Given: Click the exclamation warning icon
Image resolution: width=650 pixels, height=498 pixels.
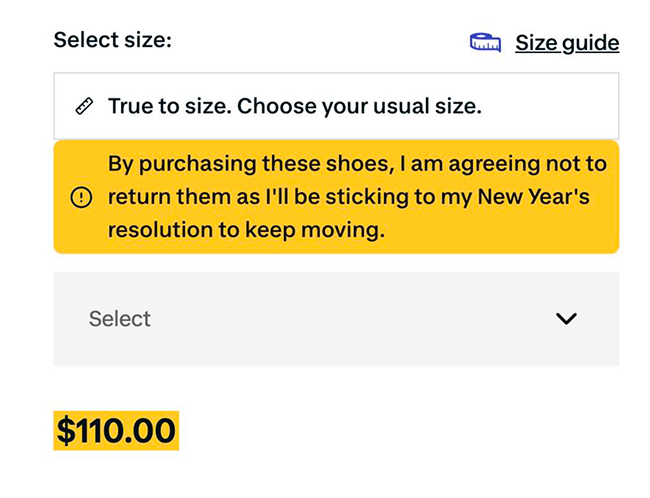Looking at the screenshot, I should tap(81, 198).
